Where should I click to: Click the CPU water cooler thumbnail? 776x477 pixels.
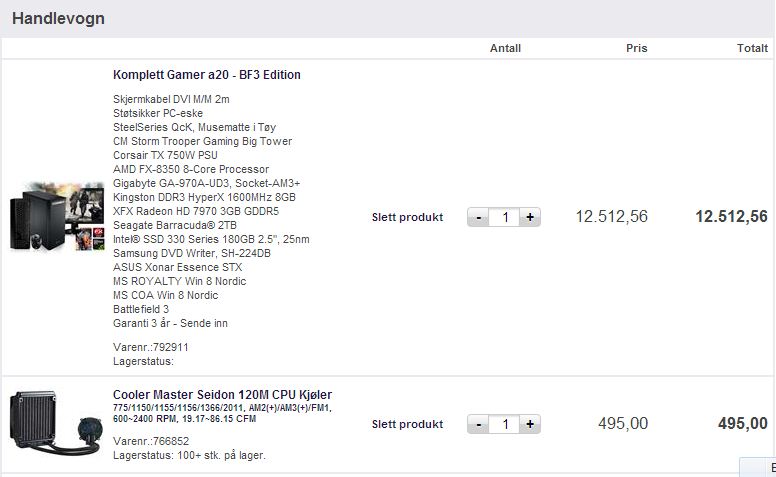pyautogui.click(x=55, y=423)
